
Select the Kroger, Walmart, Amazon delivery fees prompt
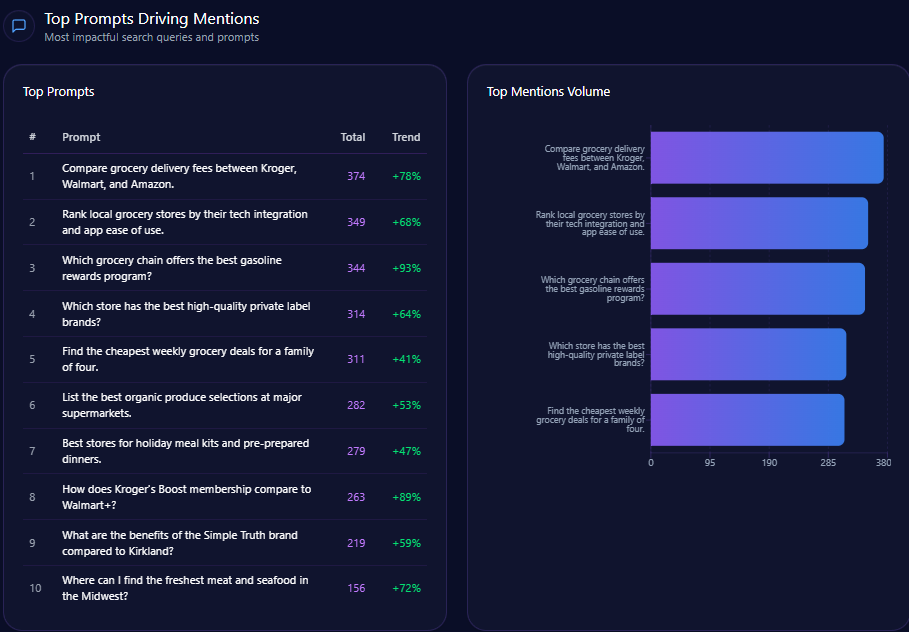180,176
